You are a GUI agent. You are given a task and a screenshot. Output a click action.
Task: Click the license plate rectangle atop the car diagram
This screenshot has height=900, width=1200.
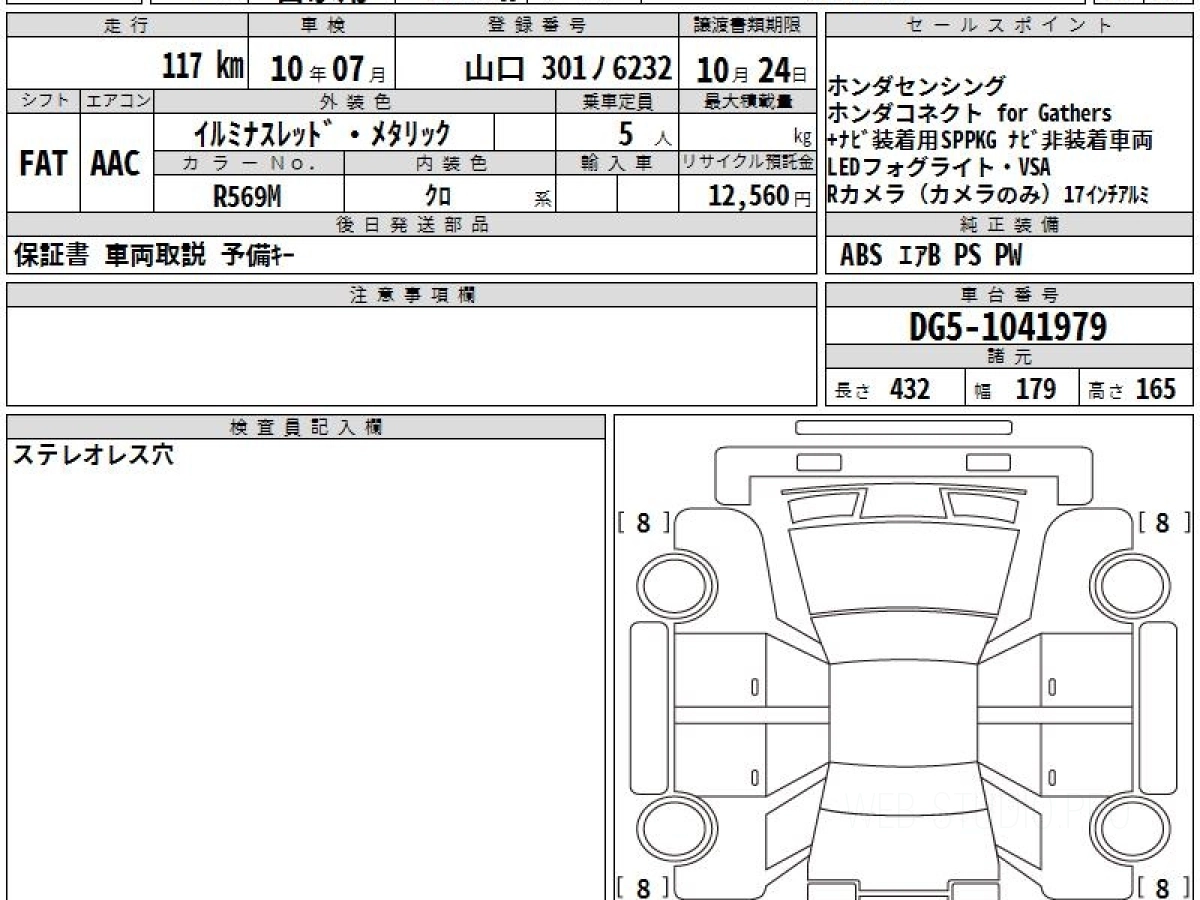[x=903, y=428]
